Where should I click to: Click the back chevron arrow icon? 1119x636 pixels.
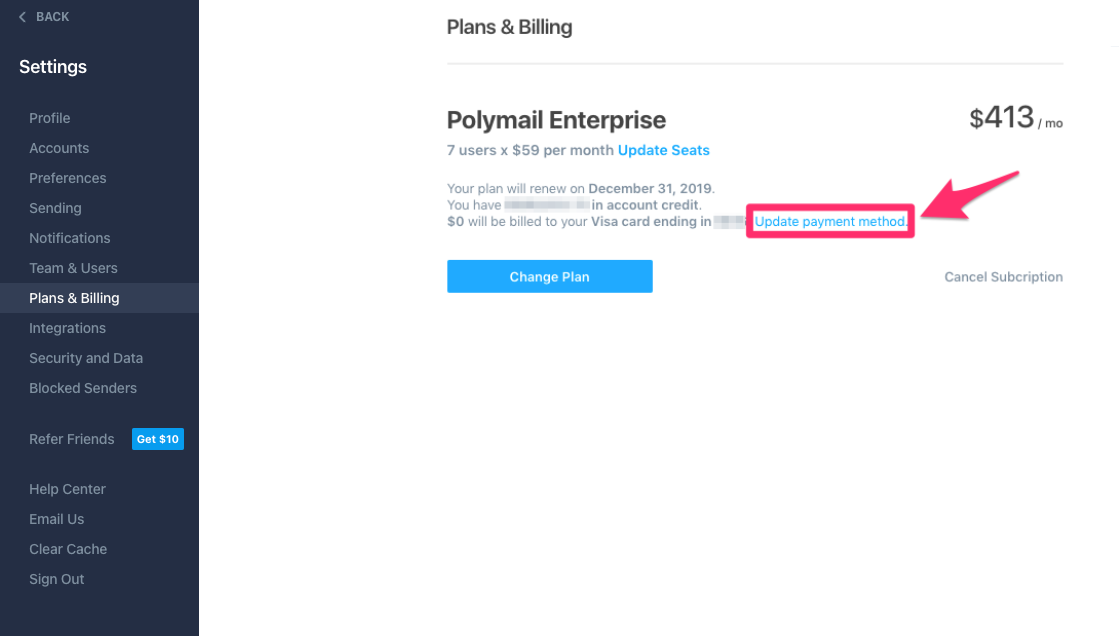click(x=23, y=17)
